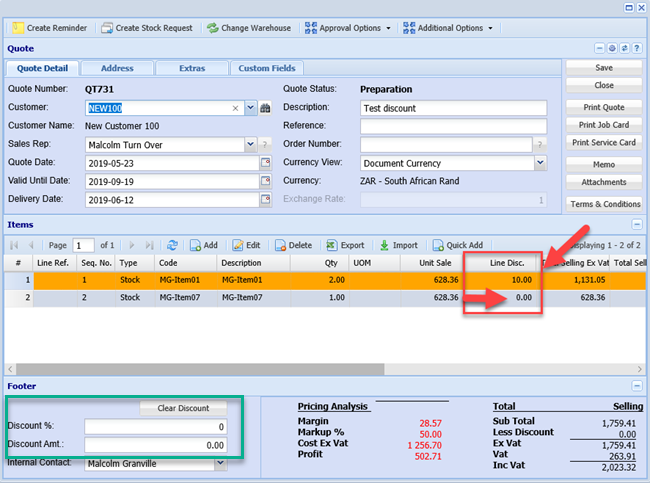
Task: Refresh the Items grid
Action: [172, 245]
